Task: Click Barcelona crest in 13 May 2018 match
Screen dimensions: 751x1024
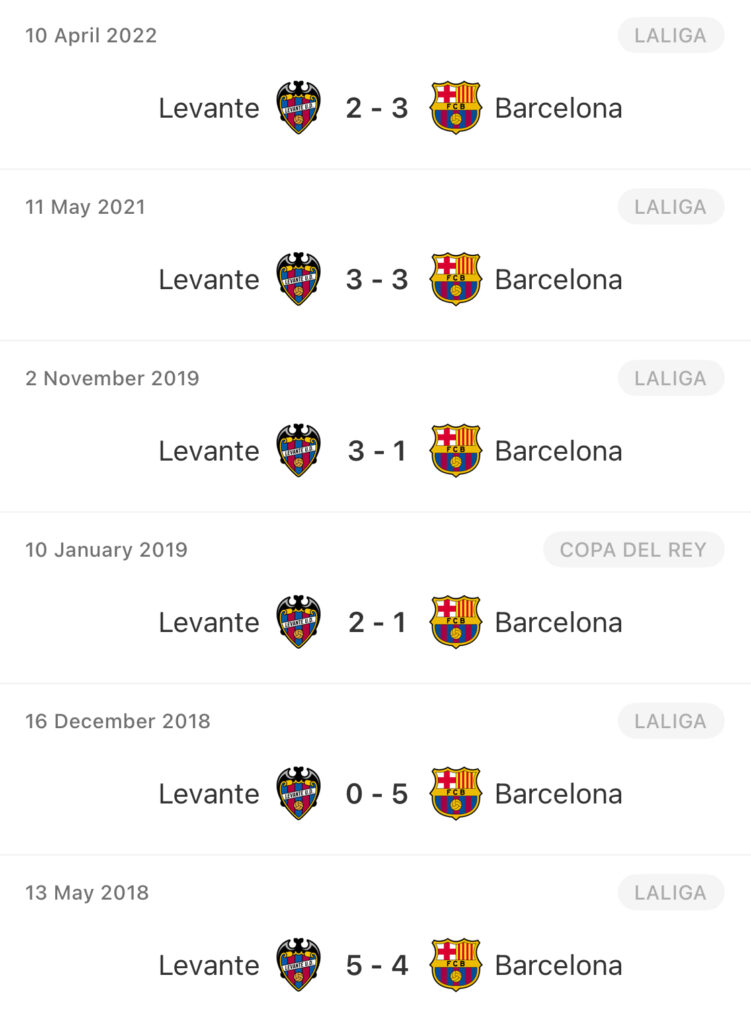Action: tap(456, 965)
